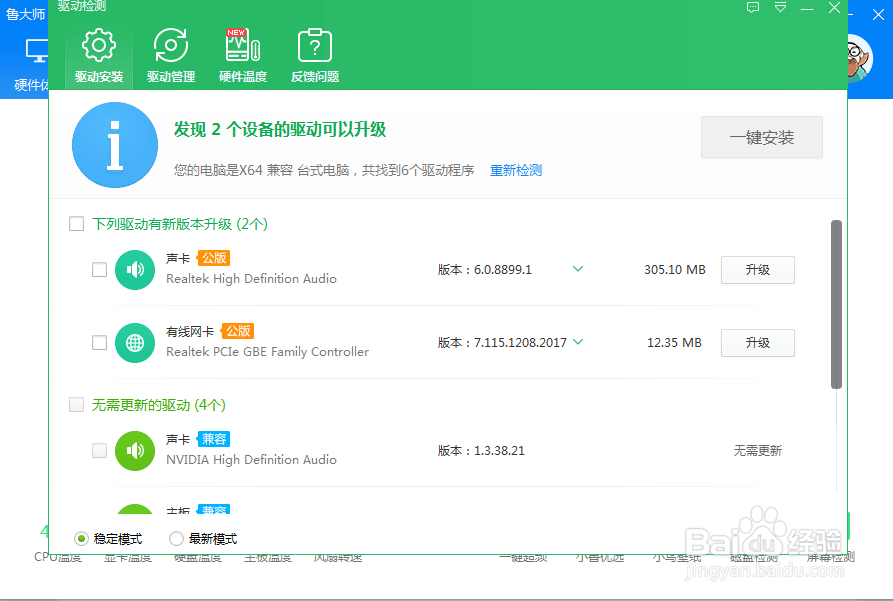This screenshot has width=893, height=601.
Task: Open the 驱动安装 tab
Action: (99, 58)
